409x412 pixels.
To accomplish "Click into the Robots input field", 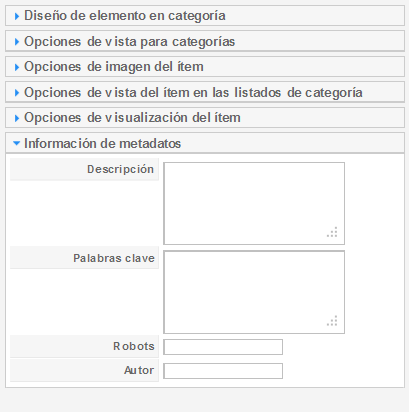I will click(223, 347).
